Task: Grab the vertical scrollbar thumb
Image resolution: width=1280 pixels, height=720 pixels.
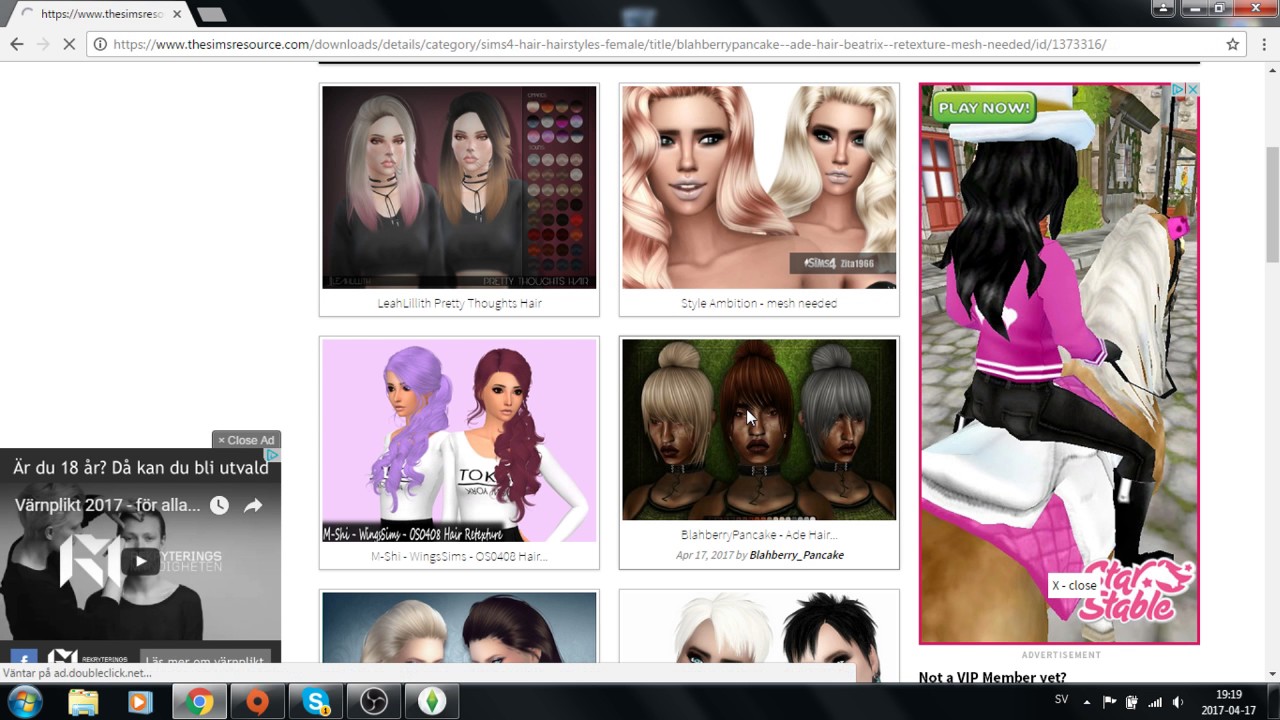Action: pos(1271,205)
